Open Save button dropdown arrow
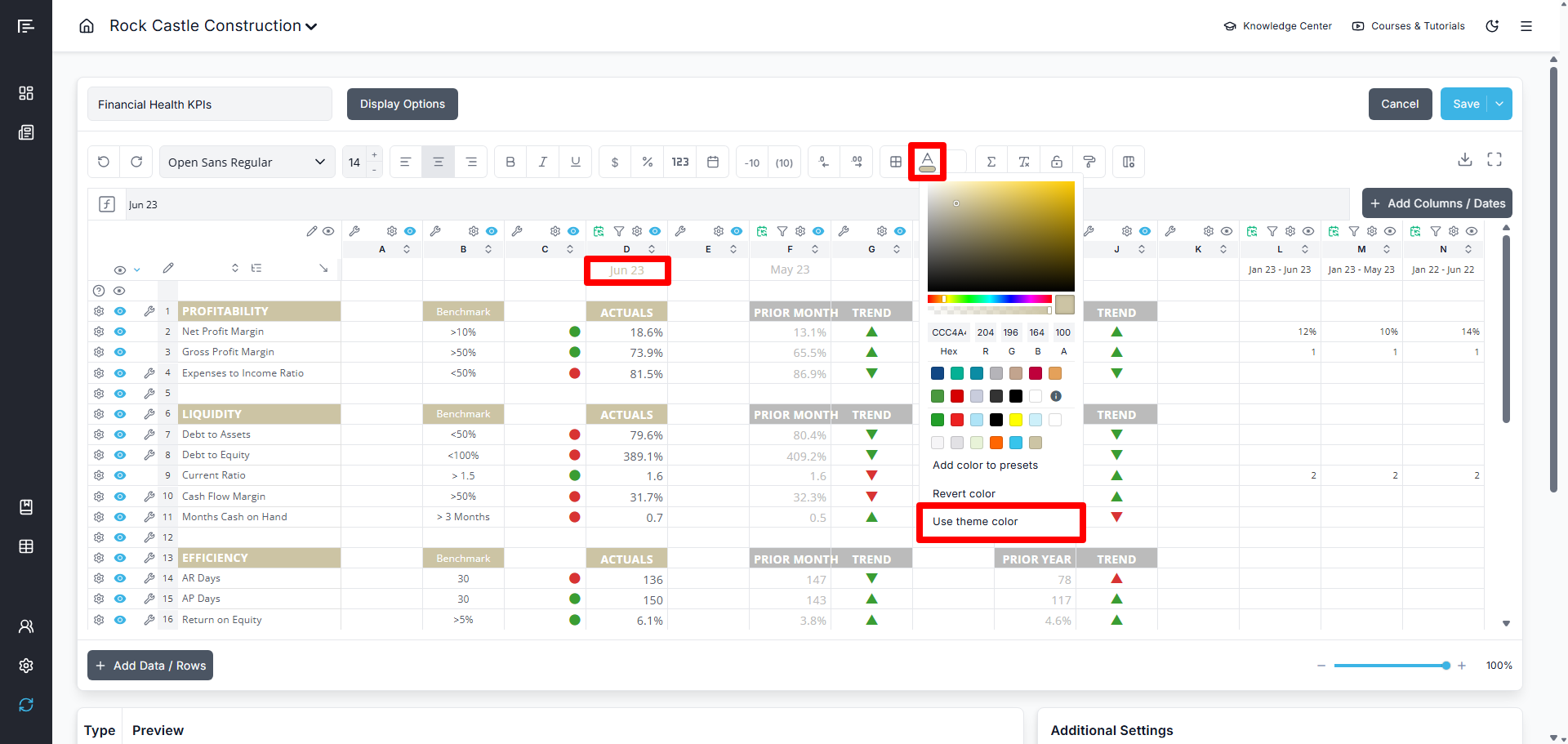 pyautogui.click(x=1499, y=104)
